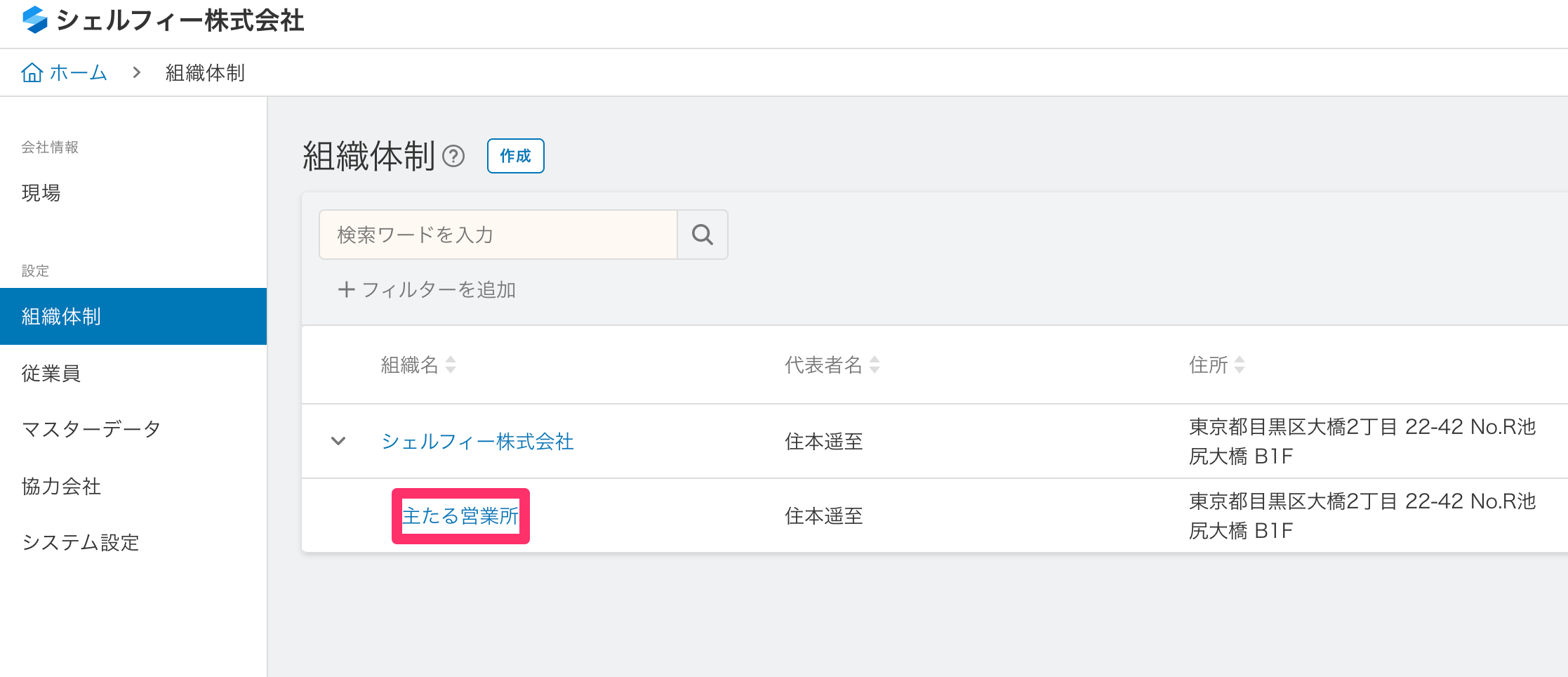Sort by 住所 column arrows
Image resolution: width=1568 pixels, height=677 pixels.
tap(1240, 364)
